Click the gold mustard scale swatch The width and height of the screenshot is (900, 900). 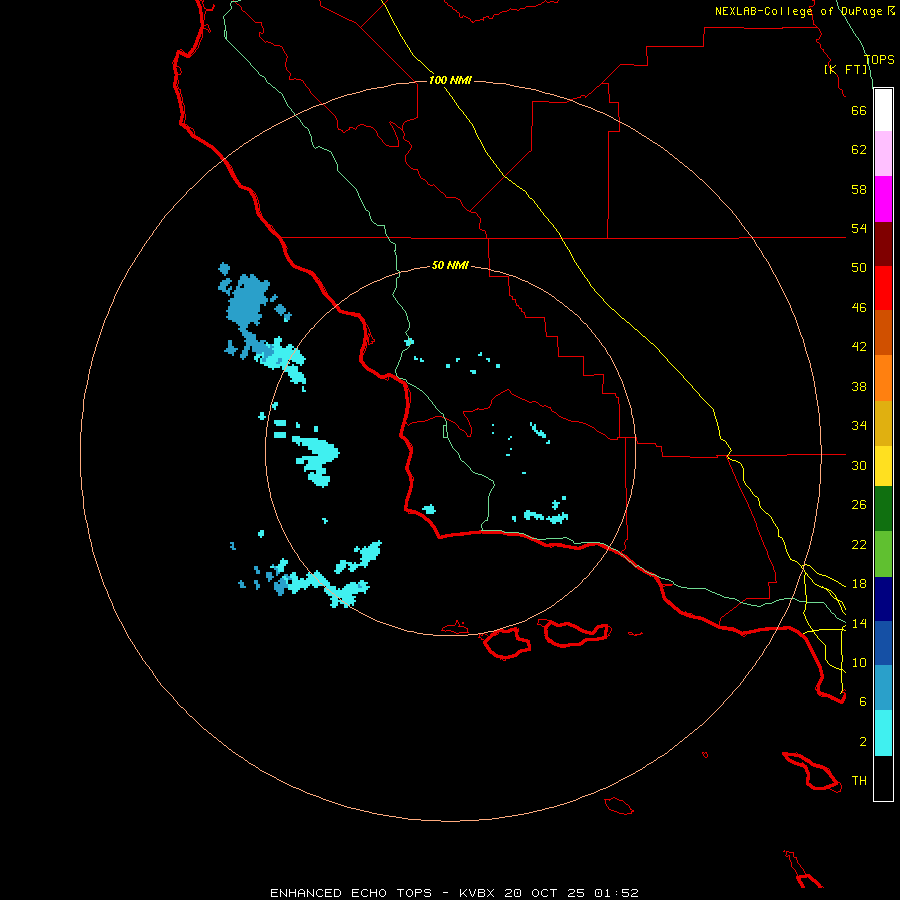tap(883, 423)
